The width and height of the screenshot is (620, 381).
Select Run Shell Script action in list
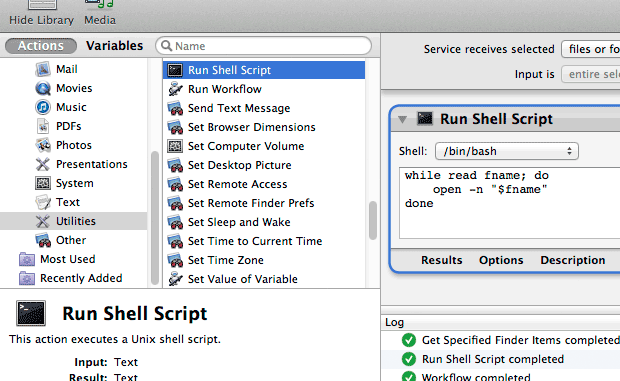pos(264,70)
